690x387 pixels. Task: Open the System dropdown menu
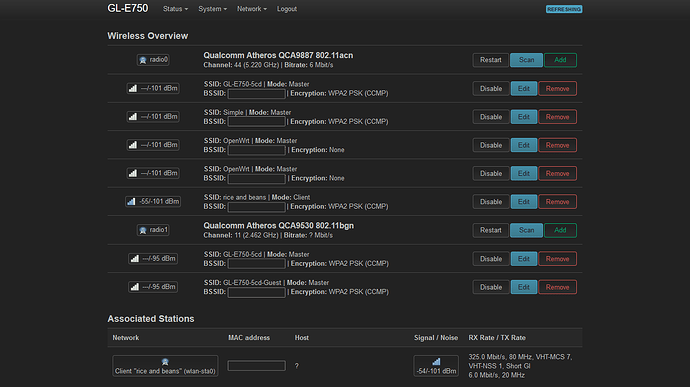213,9
